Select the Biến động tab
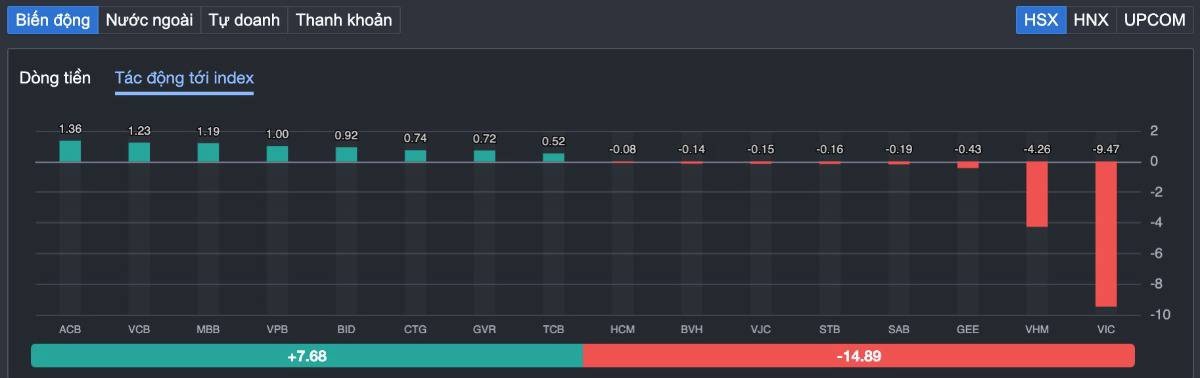The image size is (1200, 378). [x=53, y=20]
